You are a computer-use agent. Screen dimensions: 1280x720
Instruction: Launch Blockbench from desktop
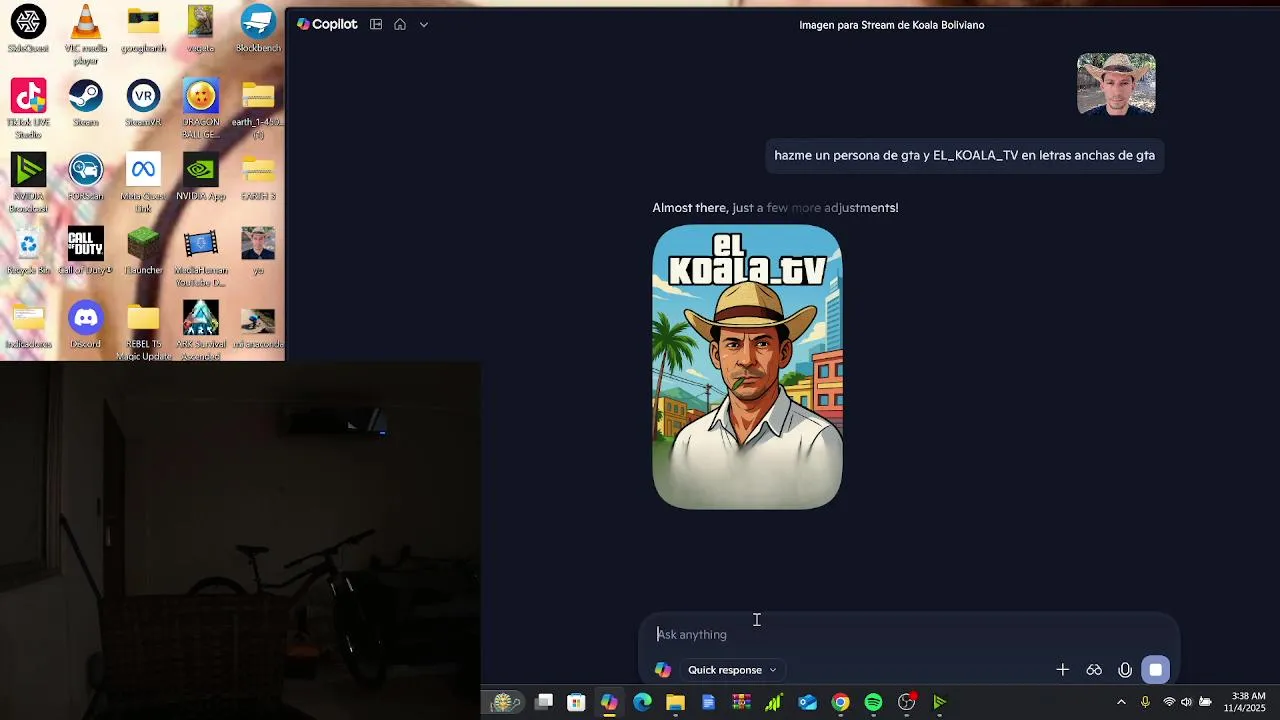[258, 30]
